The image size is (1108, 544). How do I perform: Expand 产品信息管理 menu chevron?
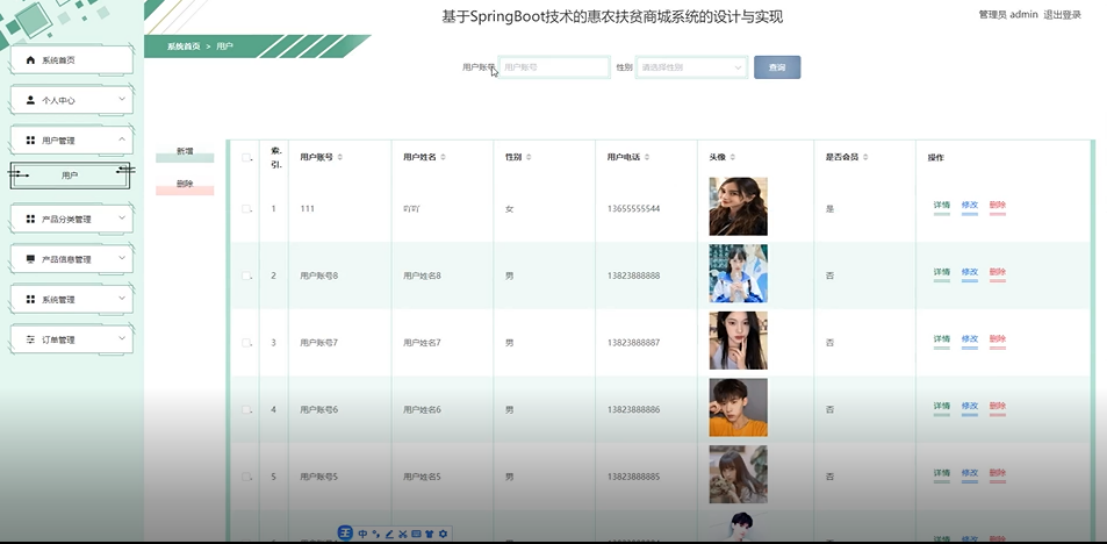pyautogui.click(x=122, y=259)
